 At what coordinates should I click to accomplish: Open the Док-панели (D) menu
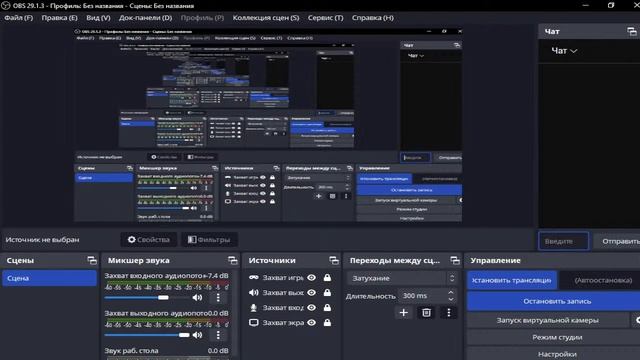pyautogui.click(x=145, y=18)
